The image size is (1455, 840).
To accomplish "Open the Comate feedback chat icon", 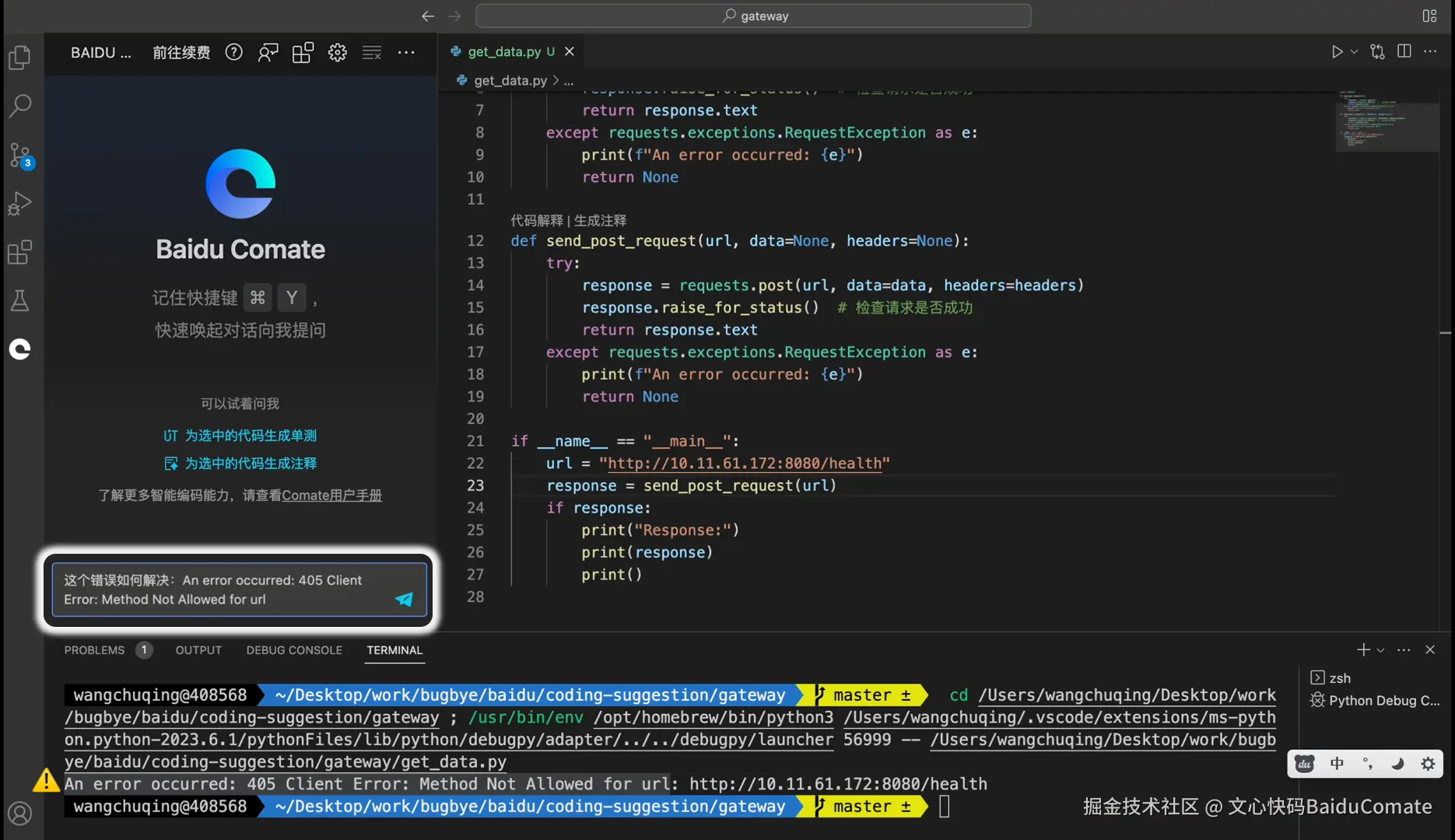I will click(x=268, y=52).
